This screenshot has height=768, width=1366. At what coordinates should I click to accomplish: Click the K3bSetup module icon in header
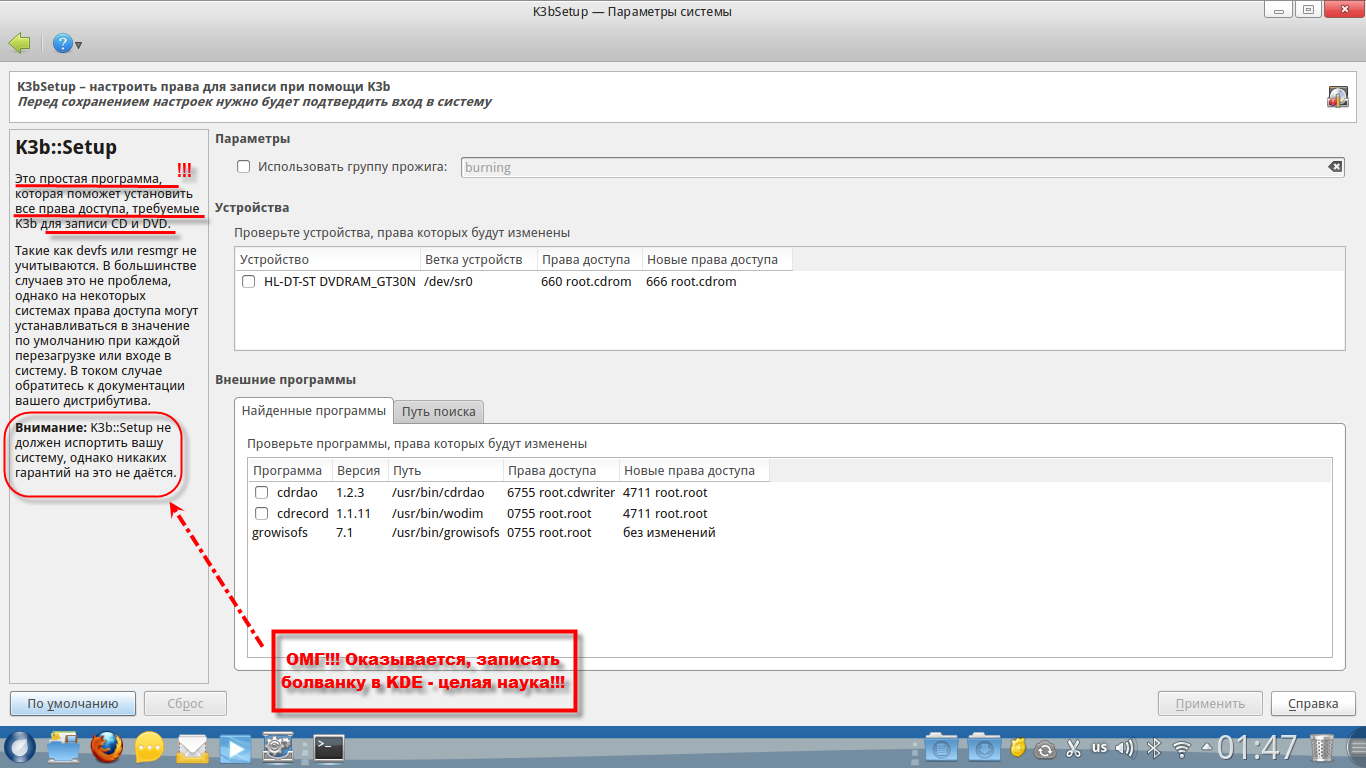coord(1338,97)
